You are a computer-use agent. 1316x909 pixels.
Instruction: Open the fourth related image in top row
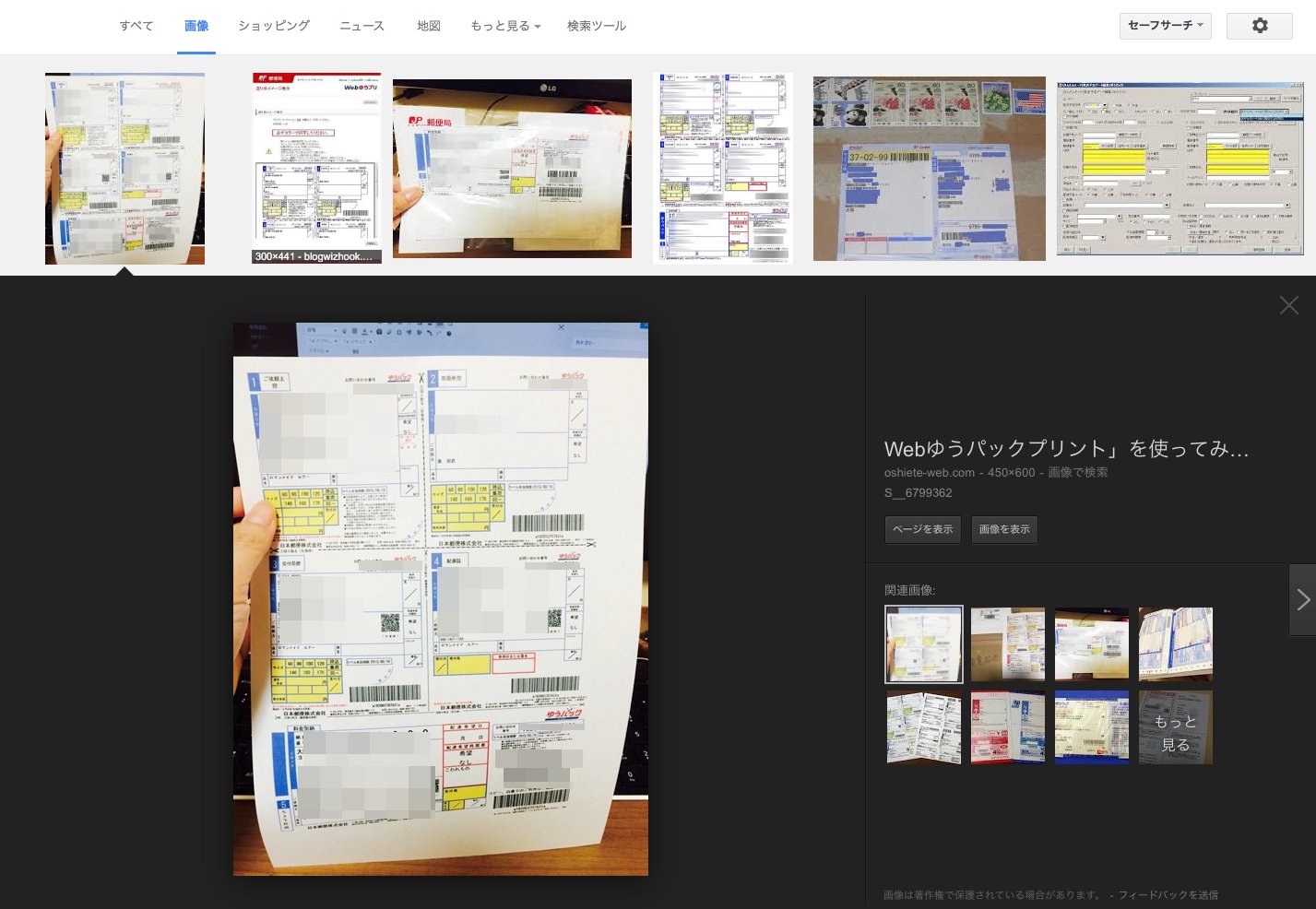(x=1176, y=644)
